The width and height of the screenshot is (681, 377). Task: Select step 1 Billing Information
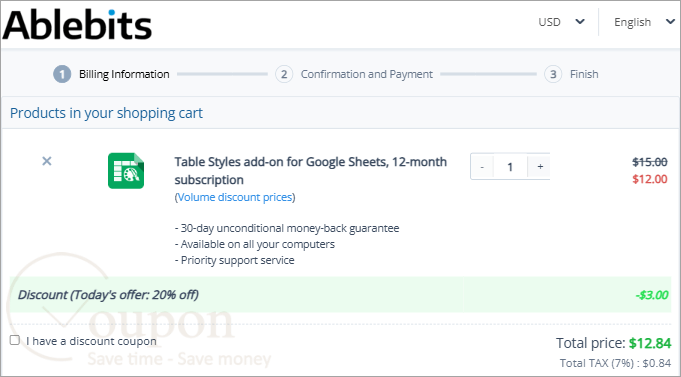tap(111, 74)
